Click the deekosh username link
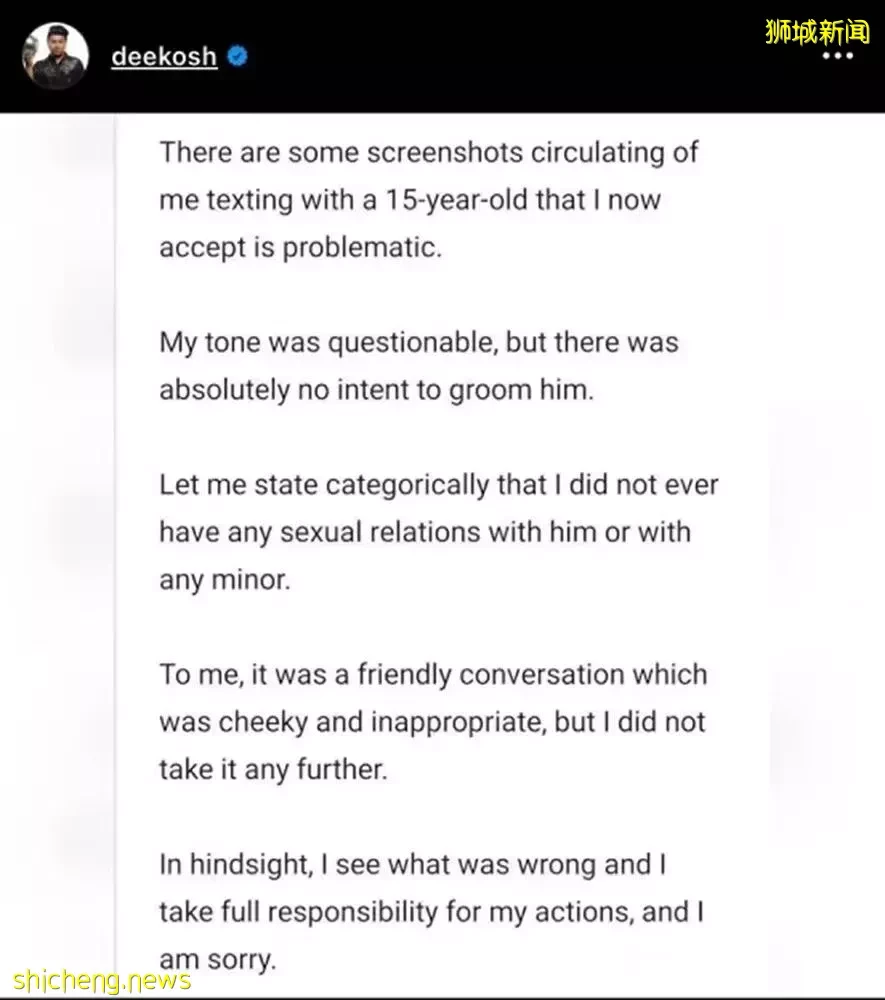This screenshot has width=885, height=1000. pos(164,57)
